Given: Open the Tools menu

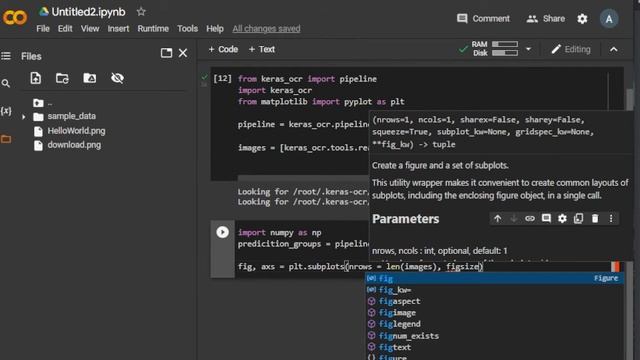Looking at the screenshot, I should pyautogui.click(x=187, y=29).
